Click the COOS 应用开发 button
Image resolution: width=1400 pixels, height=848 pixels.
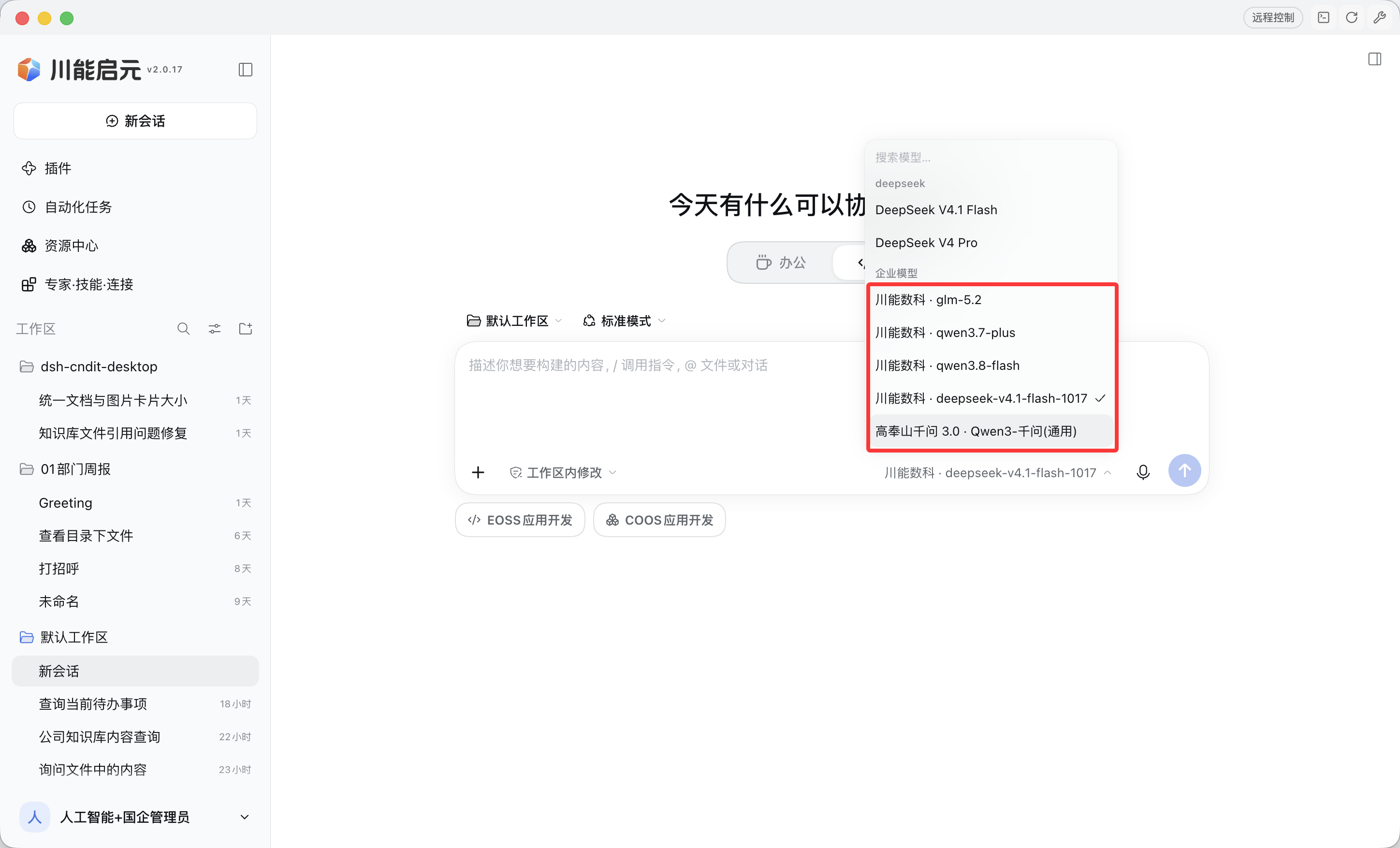click(x=659, y=520)
